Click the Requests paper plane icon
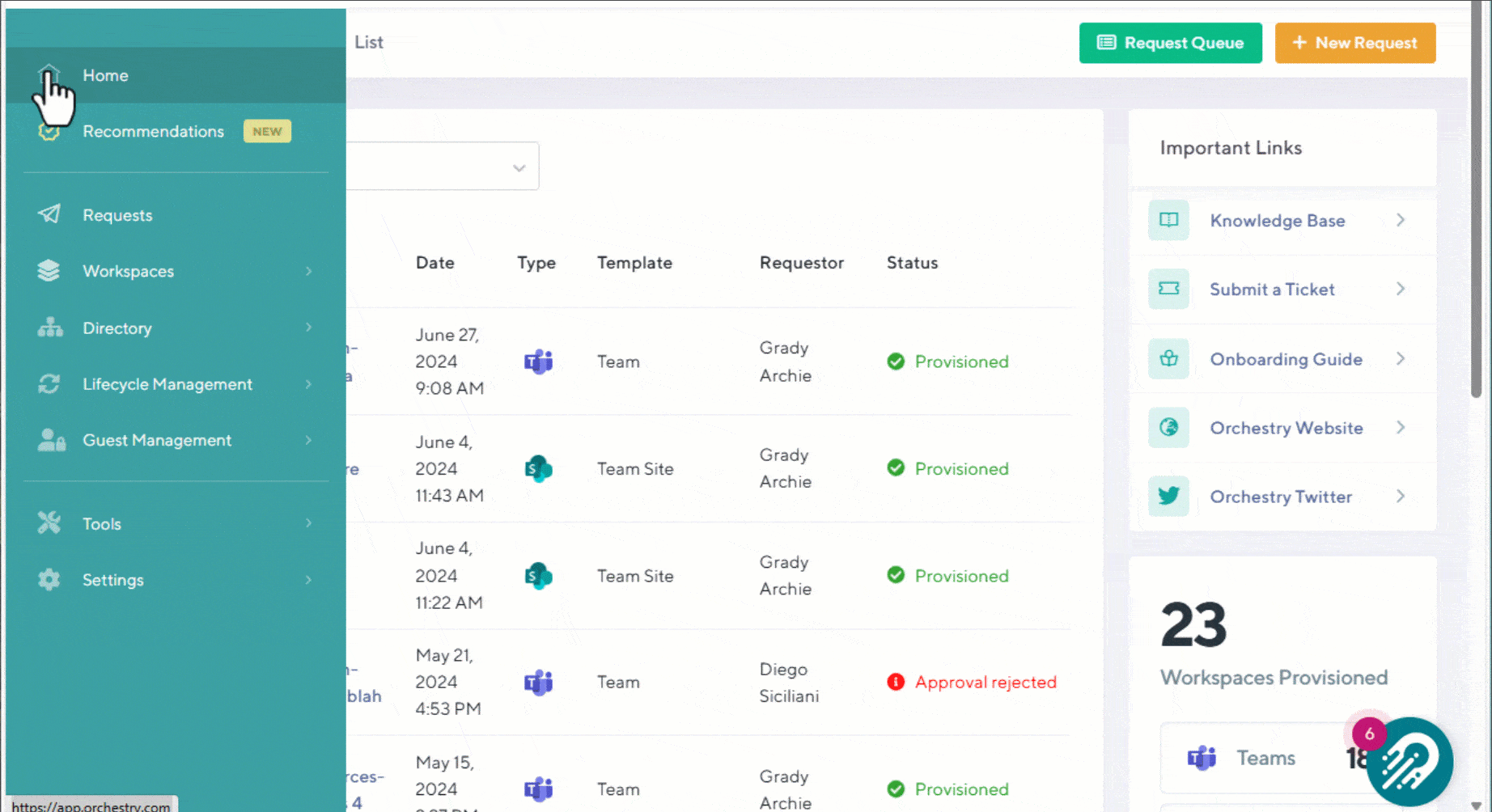 (49, 214)
